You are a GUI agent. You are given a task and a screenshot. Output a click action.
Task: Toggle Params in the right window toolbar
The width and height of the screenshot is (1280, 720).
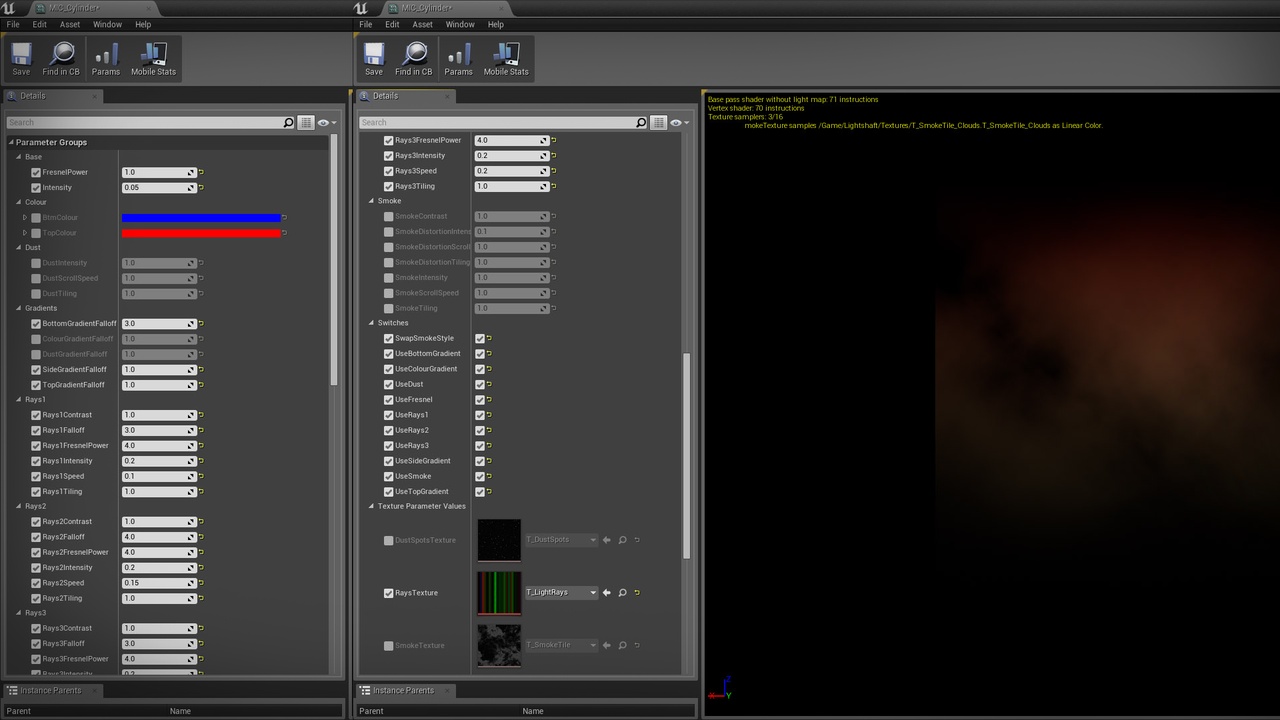458,59
